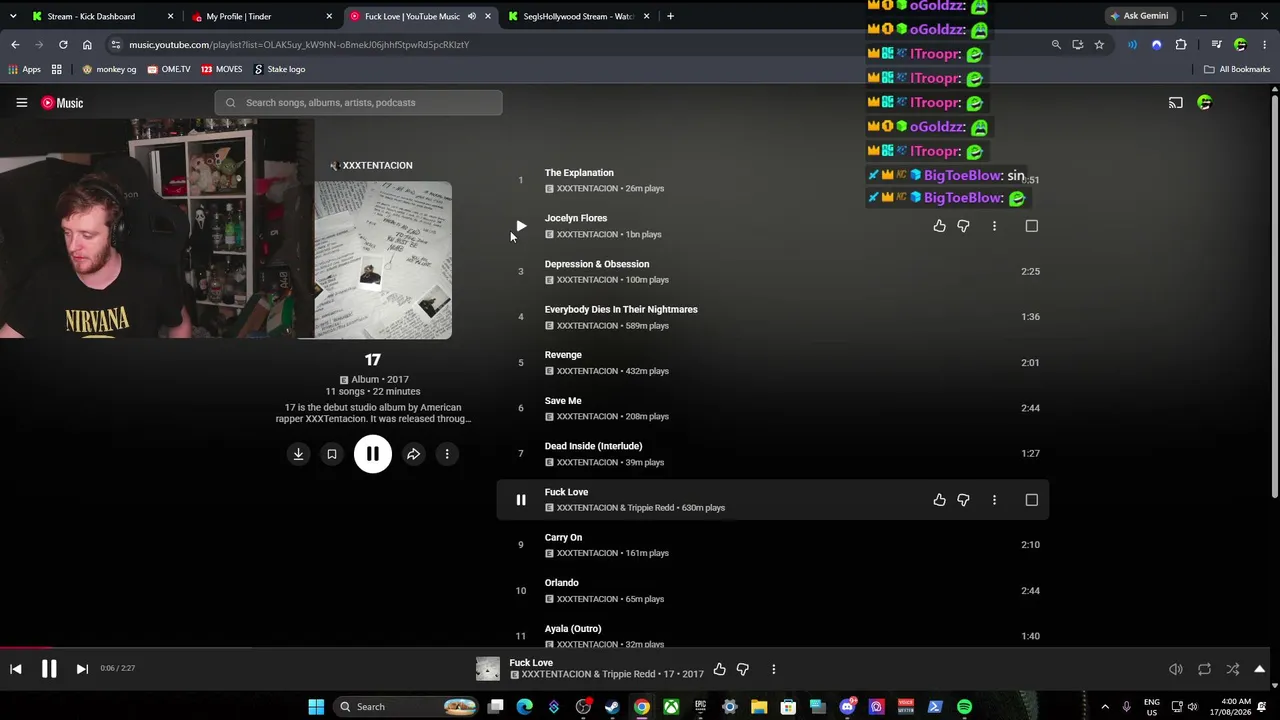Dislike Fuck Love in the track list
Screen dimensions: 1280x720
(x=963, y=500)
